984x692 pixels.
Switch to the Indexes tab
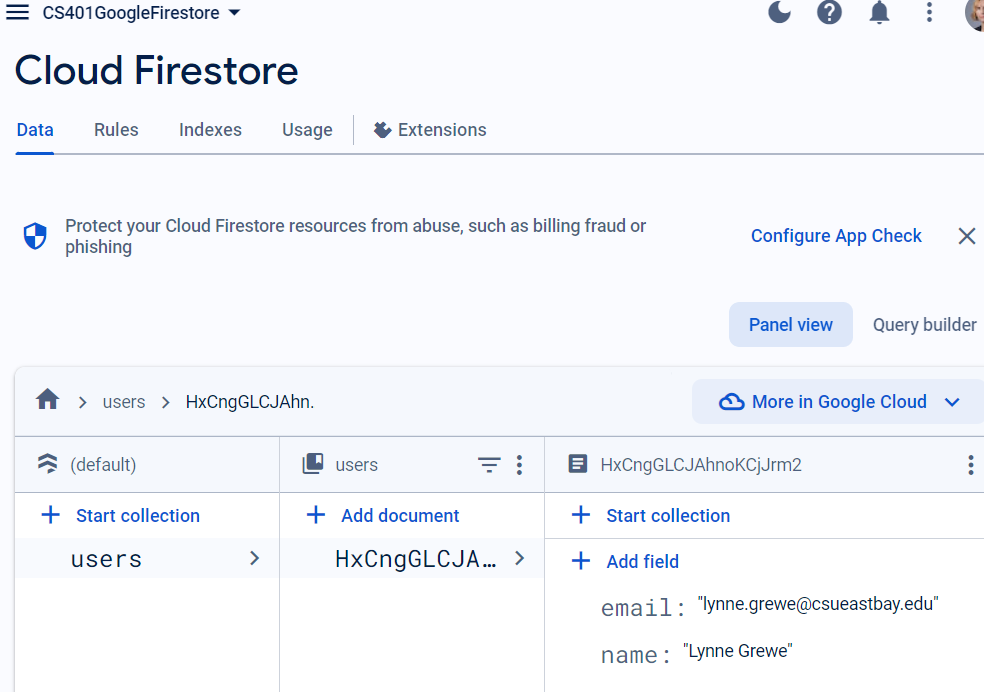(210, 130)
